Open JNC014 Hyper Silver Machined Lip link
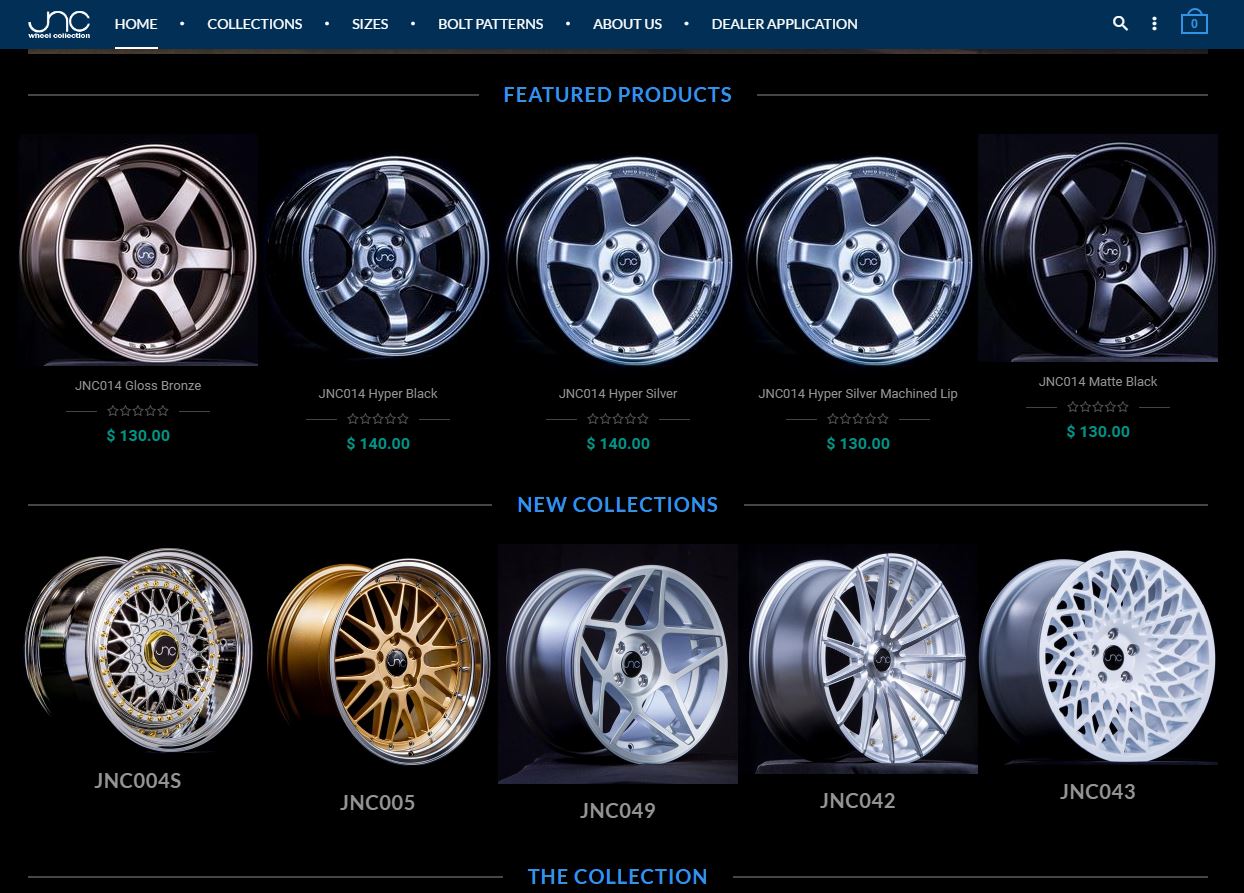Image resolution: width=1244 pixels, height=893 pixels. coord(858,394)
